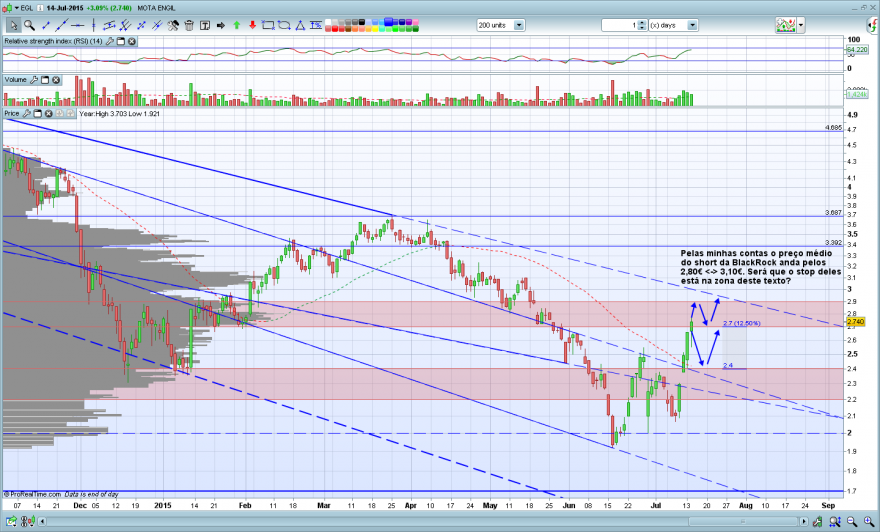Select the pointer cursor tool

(13, 25)
